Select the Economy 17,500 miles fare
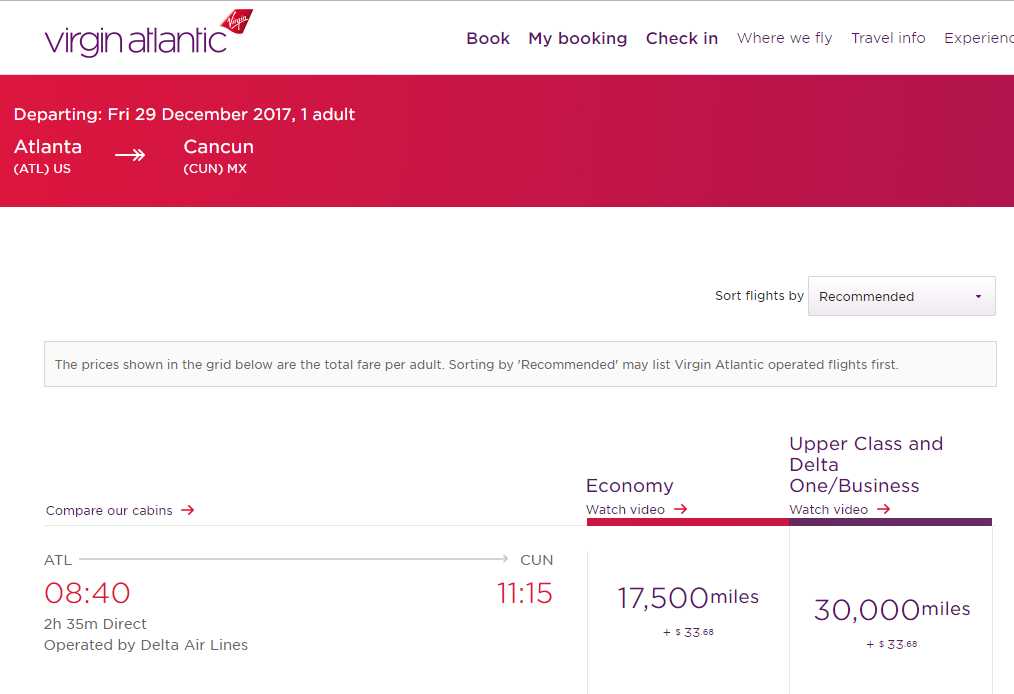Image resolution: width=1014 pixels, height=694 pixels. pos(688,610)
